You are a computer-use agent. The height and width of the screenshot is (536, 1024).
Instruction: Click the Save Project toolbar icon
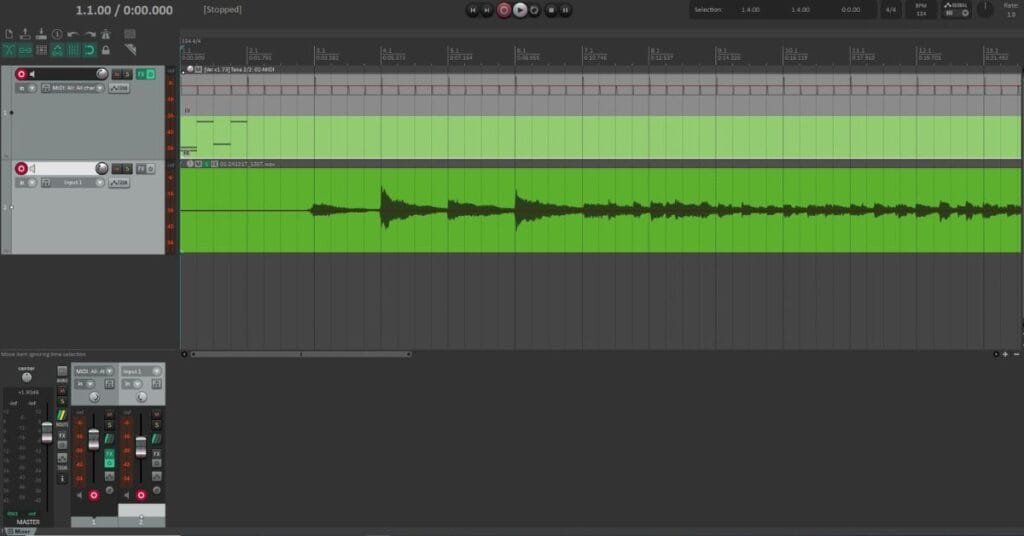[x=40, y=34]
